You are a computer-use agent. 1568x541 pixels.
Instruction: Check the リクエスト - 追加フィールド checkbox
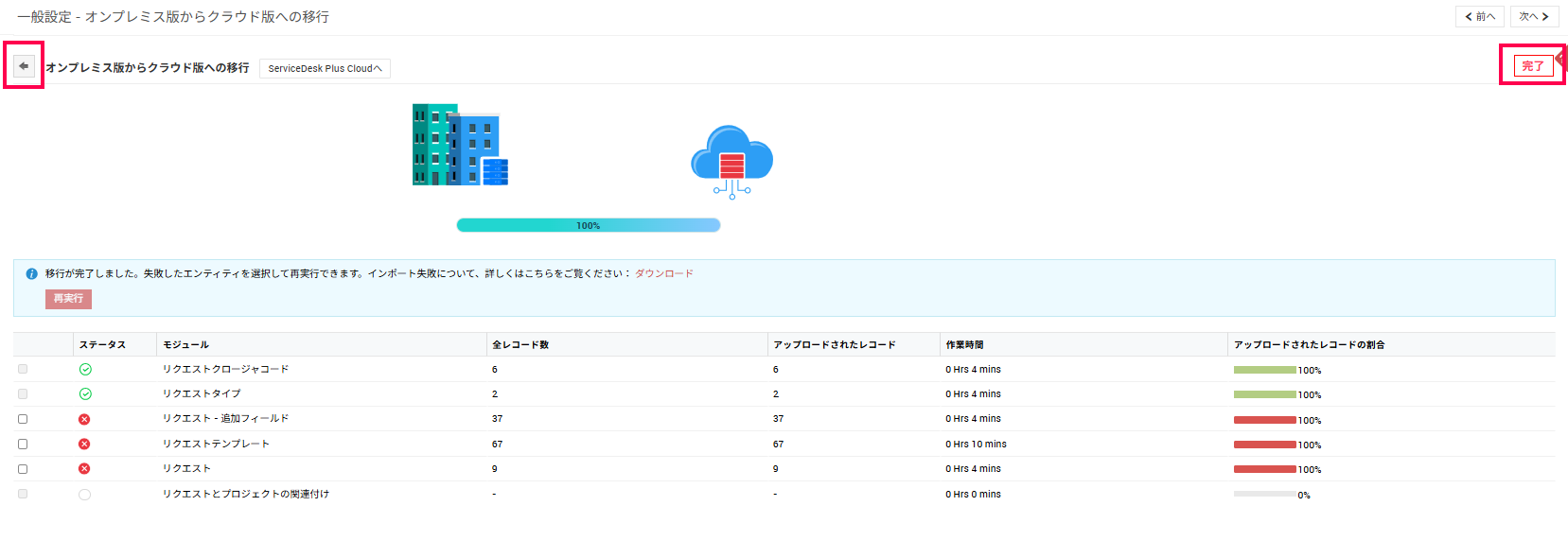(23, 419)
